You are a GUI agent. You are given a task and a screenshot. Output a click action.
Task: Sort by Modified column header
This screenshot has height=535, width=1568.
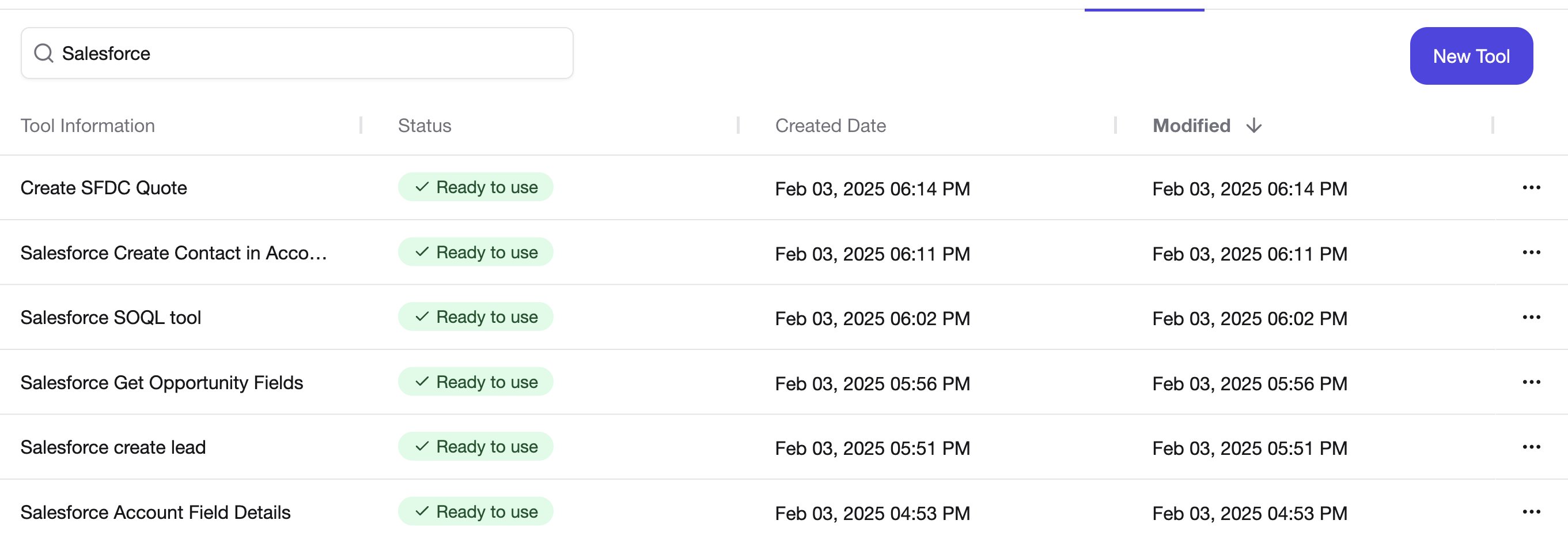tap(1191, 126)
